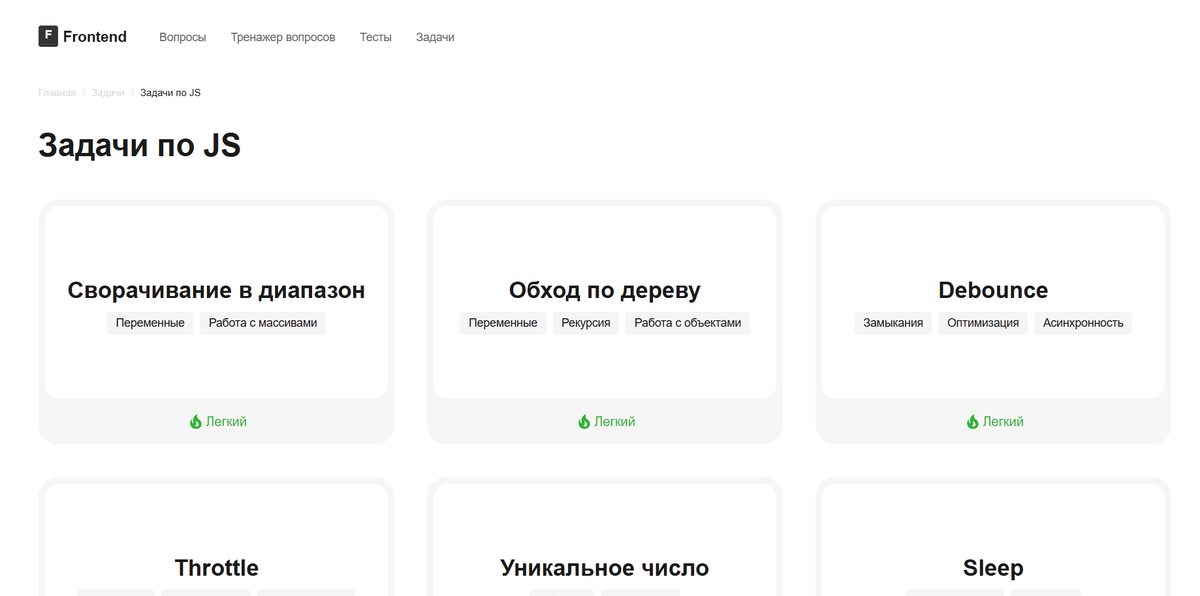Screen dimensions: 1200x596
Task: Click the flame icon under Сворачивание в диапазон
Action: (x=196, y=422)
